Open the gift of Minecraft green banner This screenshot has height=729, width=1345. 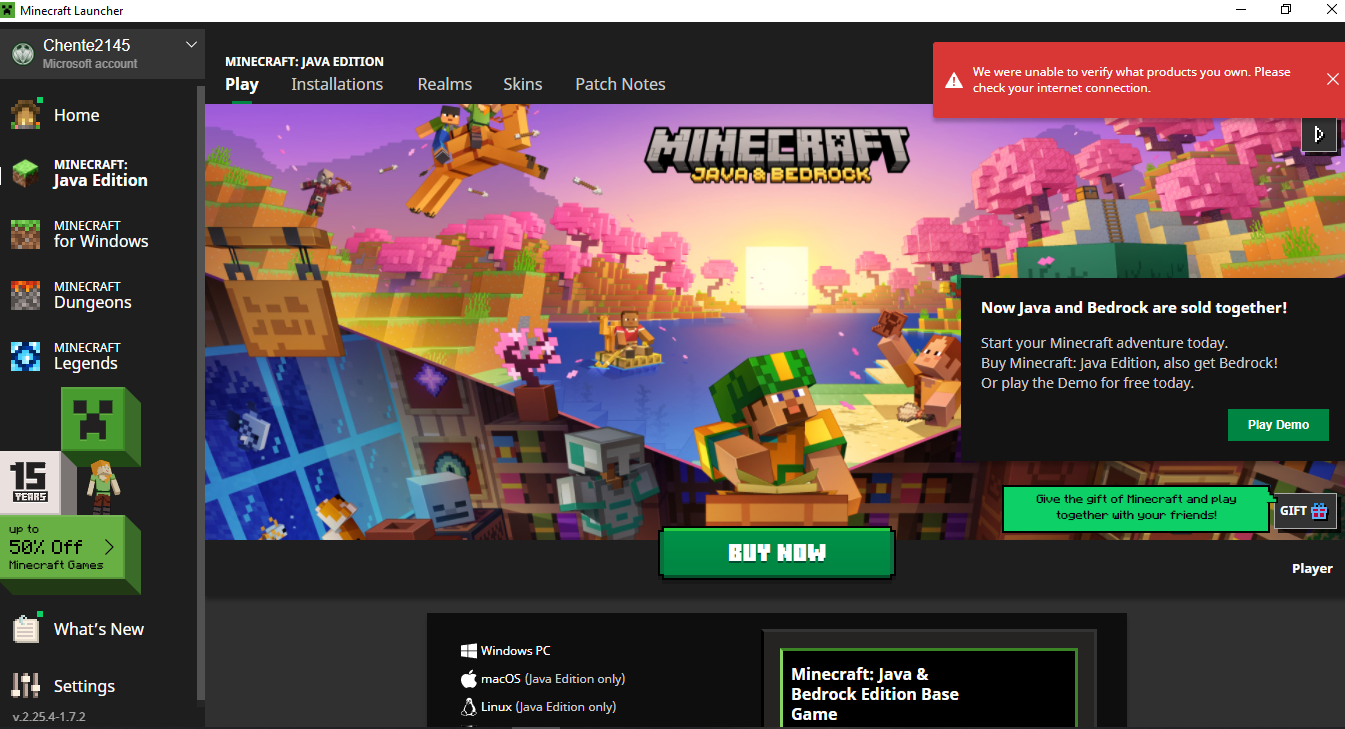point(1136,507)
